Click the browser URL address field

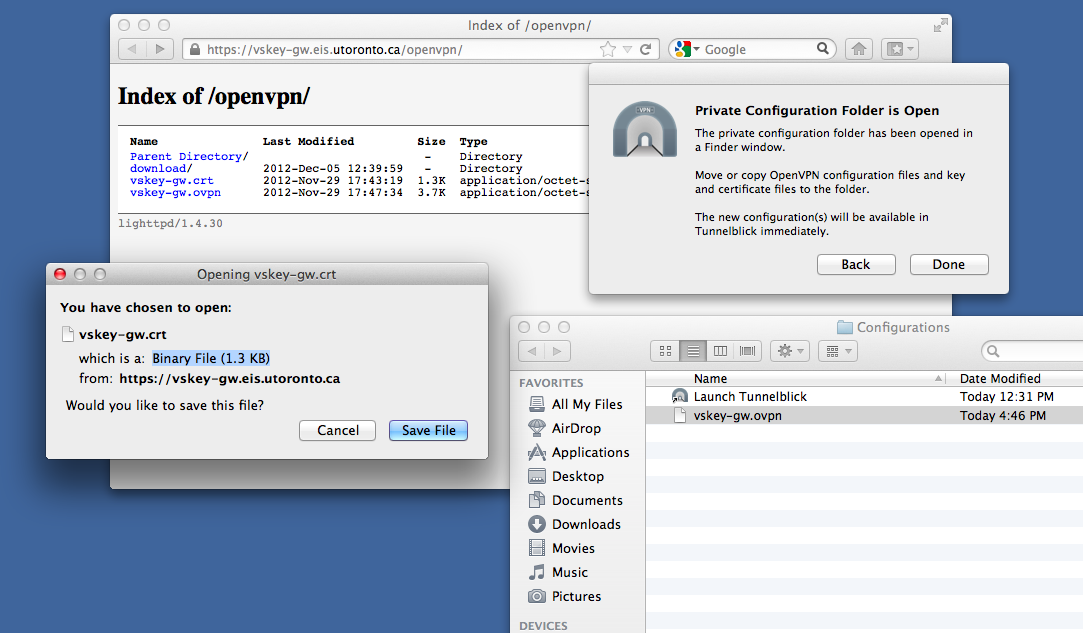[421, 49]
